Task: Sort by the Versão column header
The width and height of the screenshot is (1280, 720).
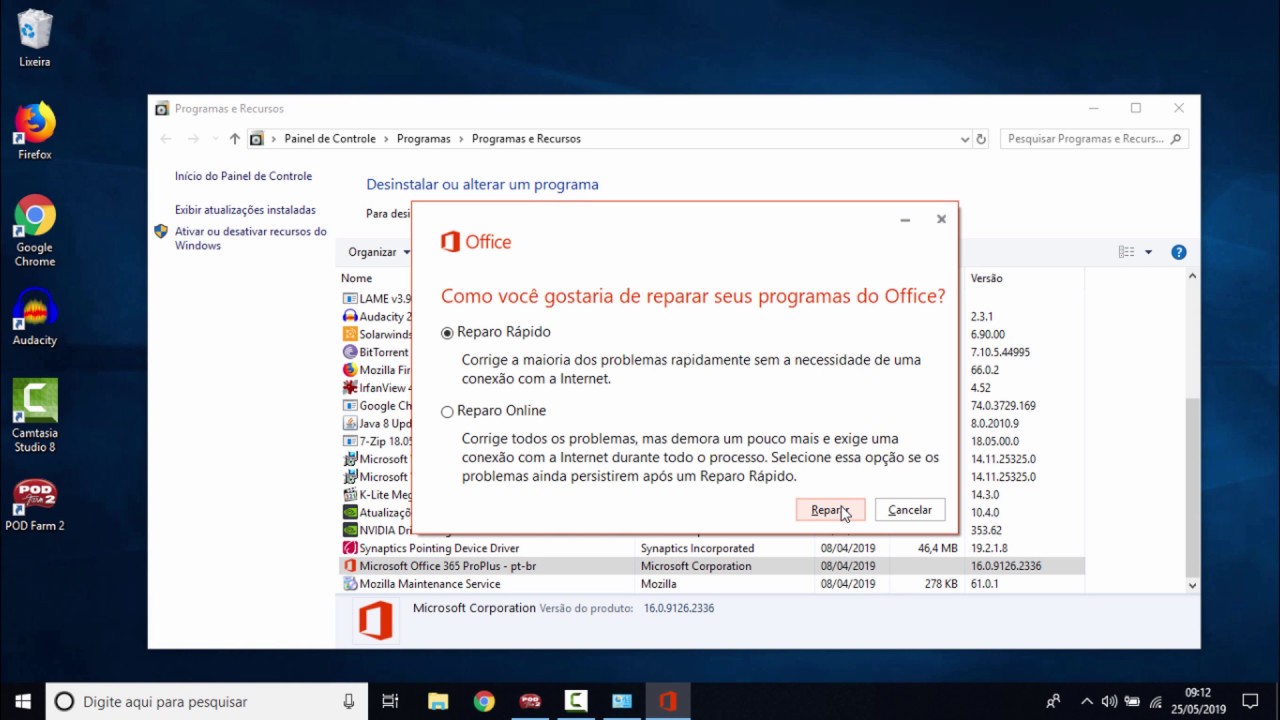Action: pyautogui.click(x=986, y=278)
